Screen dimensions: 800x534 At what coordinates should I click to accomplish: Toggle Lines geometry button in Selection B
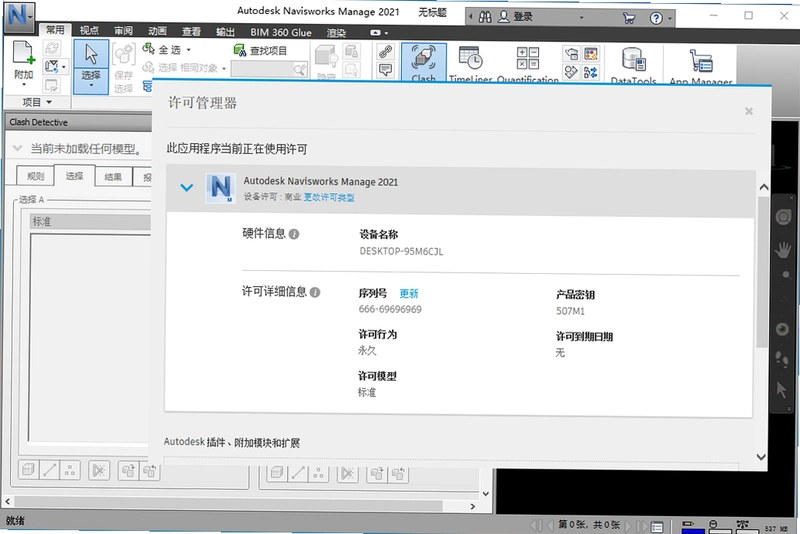(298, 473)
